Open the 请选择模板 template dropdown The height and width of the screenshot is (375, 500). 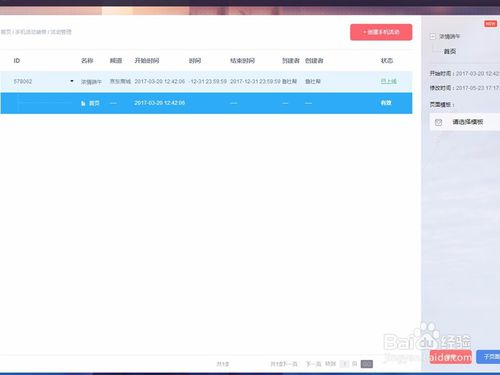click(465, 122)
